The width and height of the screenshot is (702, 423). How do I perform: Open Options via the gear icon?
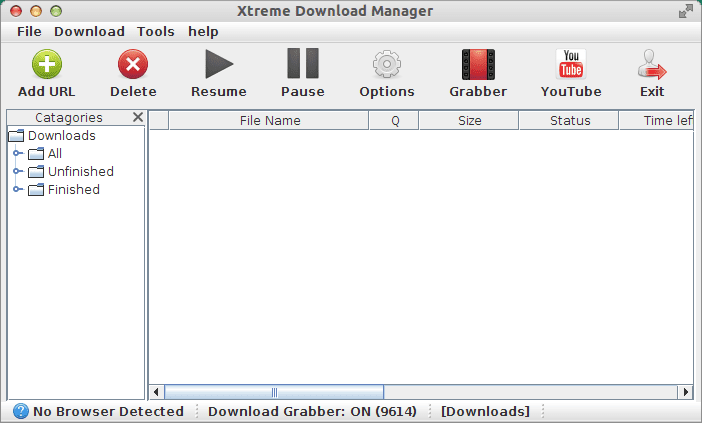387,64
